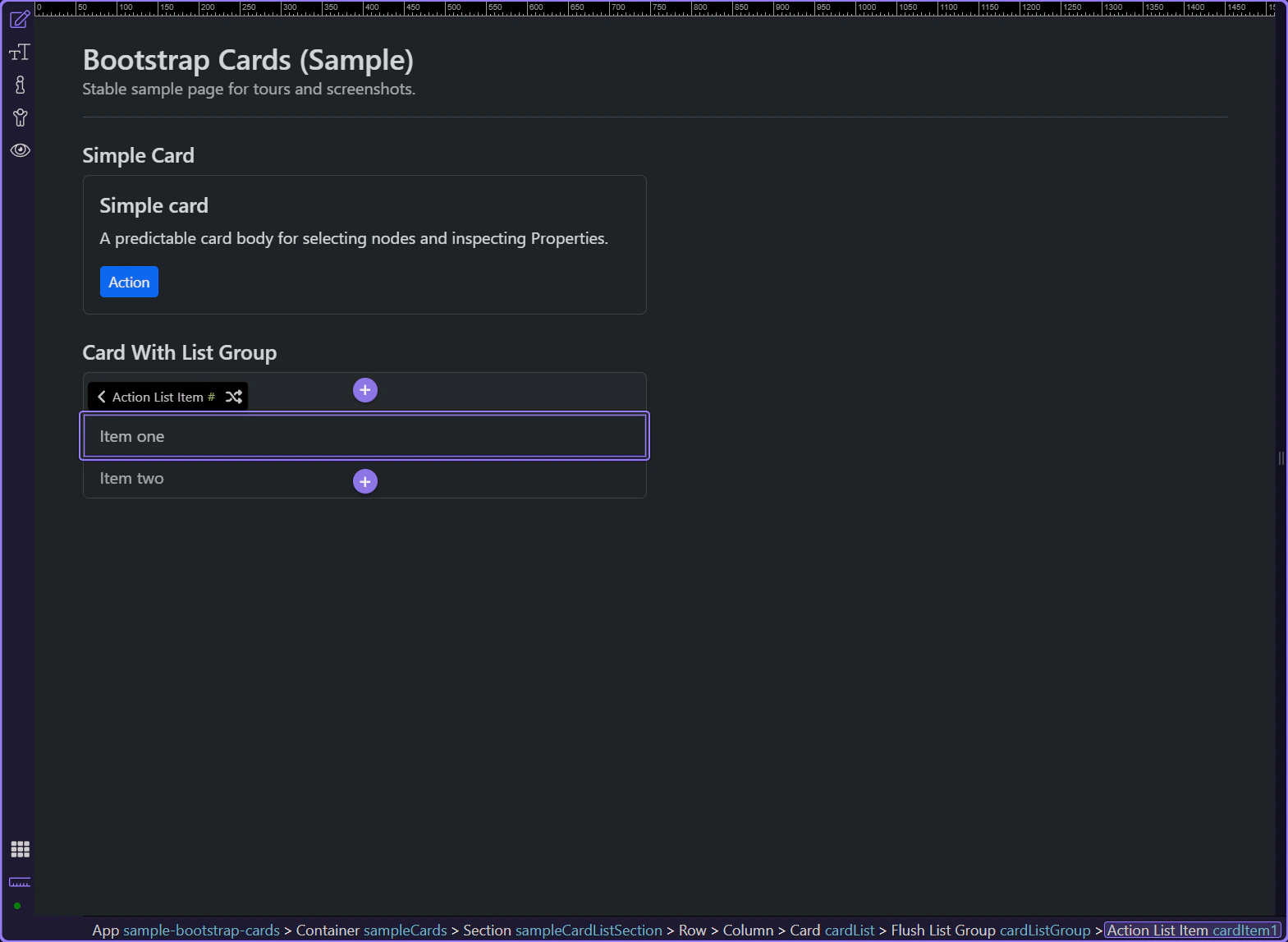1288x942 pixels.
Task: Select Container sampleCards in breadcrumb
Action: [x=371, y=931]
